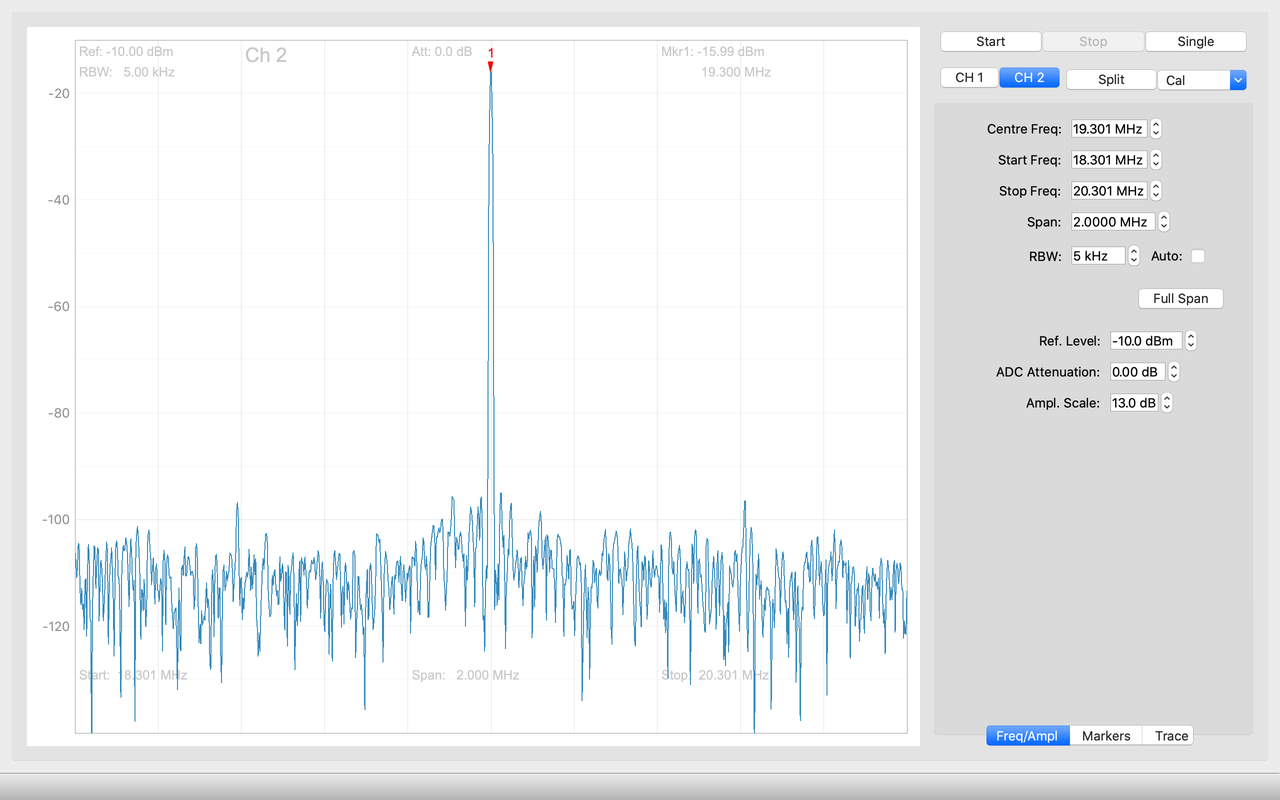Select the CH 1 channel

pos(969,78)
